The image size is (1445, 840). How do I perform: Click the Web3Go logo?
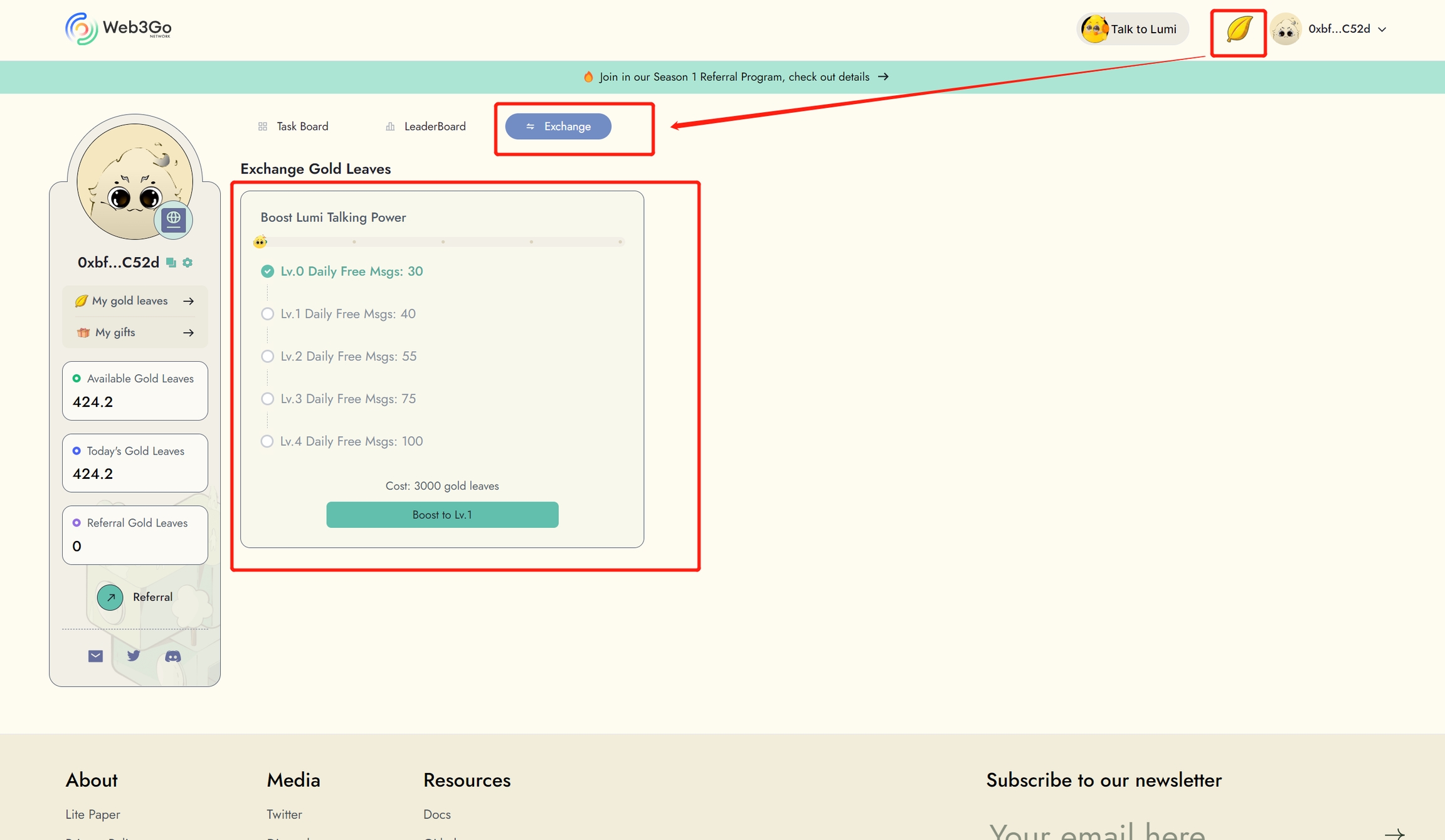118,28
